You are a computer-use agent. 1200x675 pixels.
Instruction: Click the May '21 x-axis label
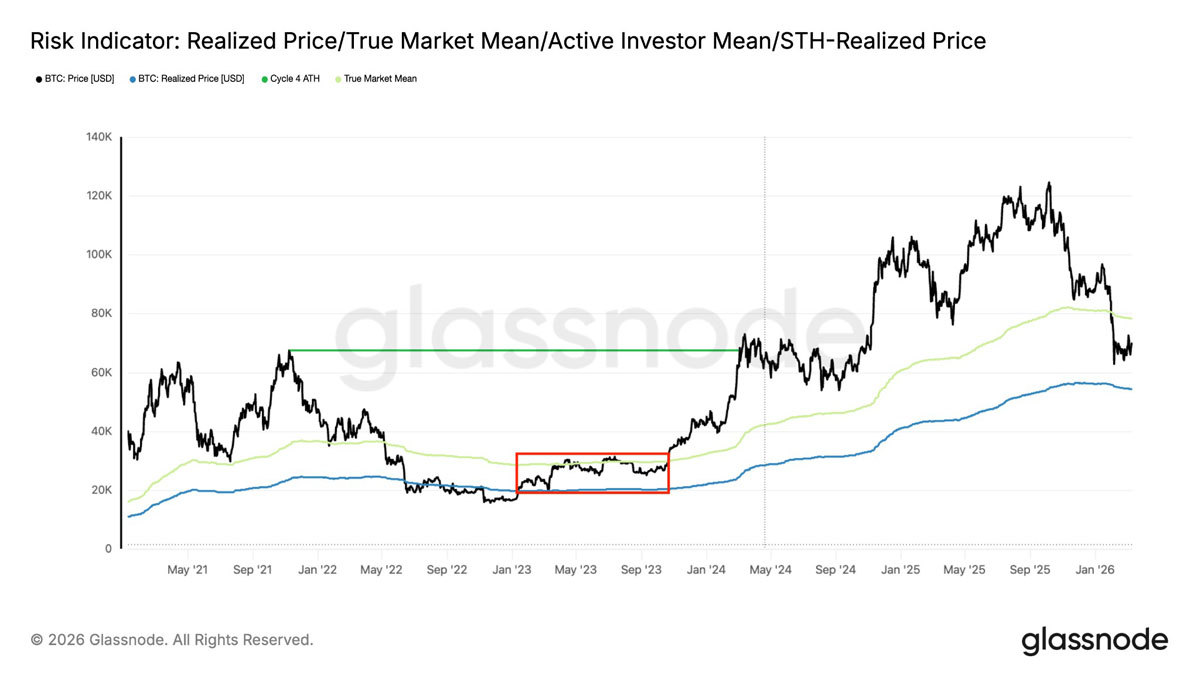(x=187, y=570)
